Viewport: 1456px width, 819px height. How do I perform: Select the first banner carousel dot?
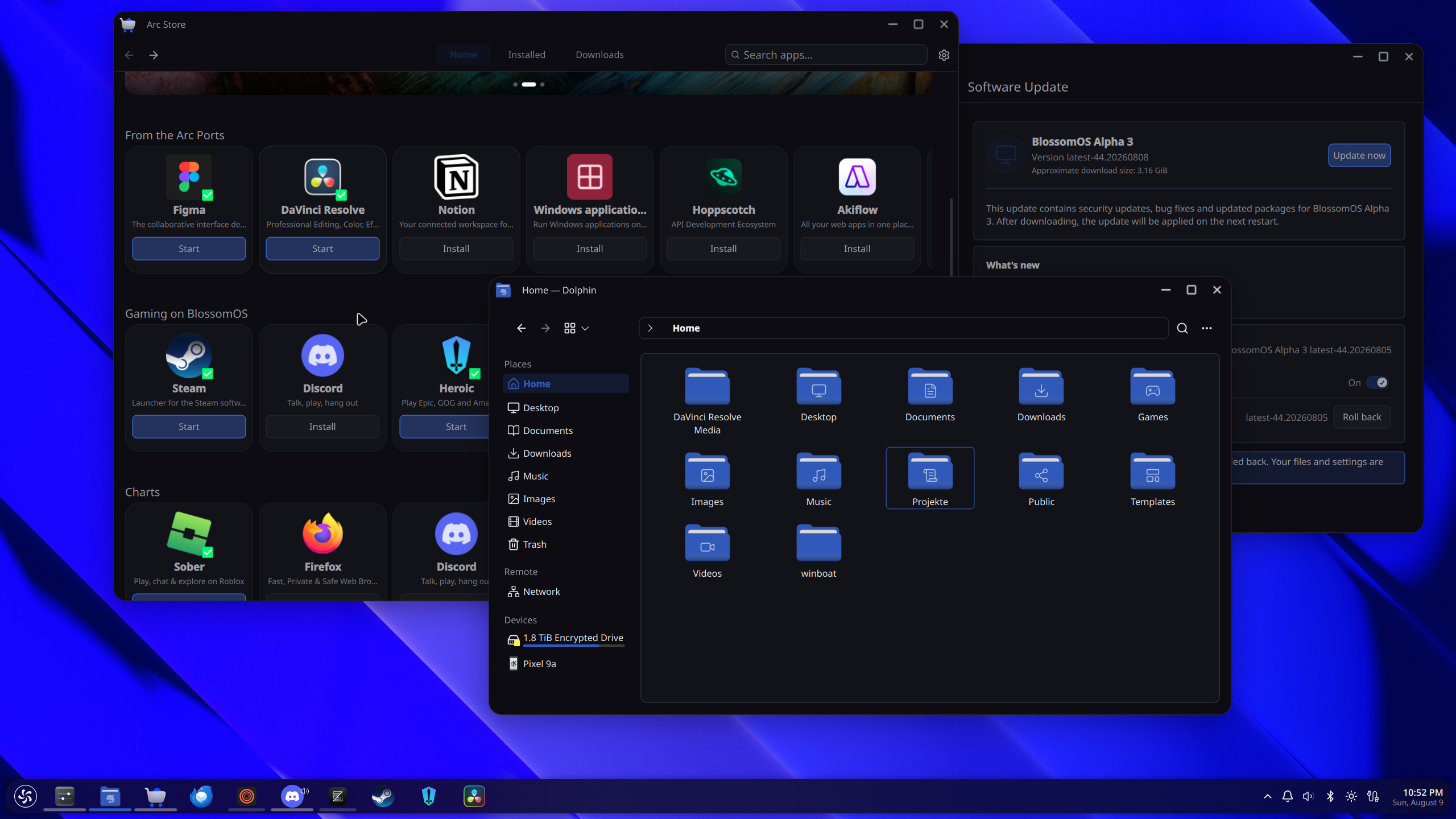click(515, 84)
